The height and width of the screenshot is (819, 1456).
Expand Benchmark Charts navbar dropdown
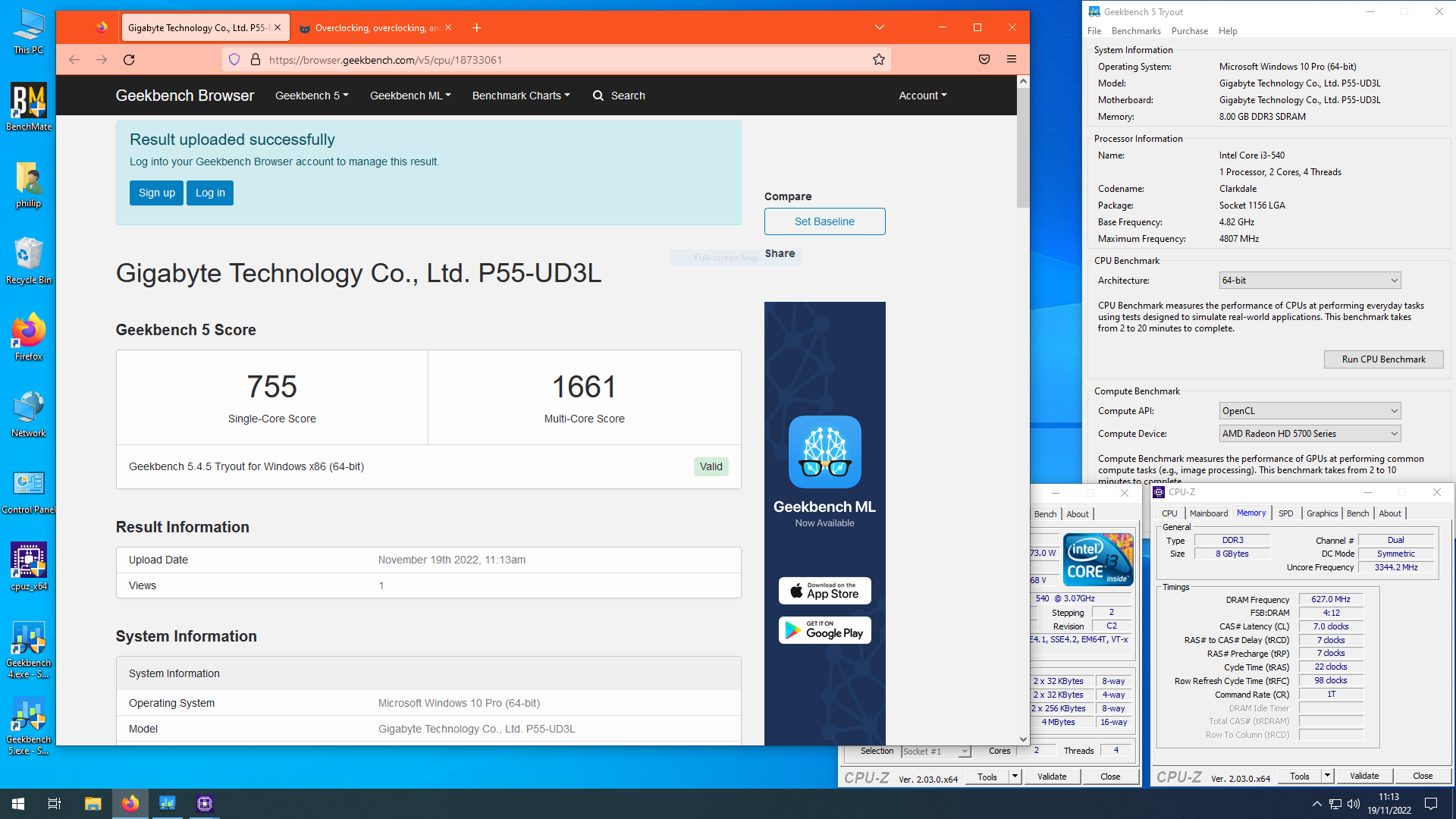(x=521, y=96)
